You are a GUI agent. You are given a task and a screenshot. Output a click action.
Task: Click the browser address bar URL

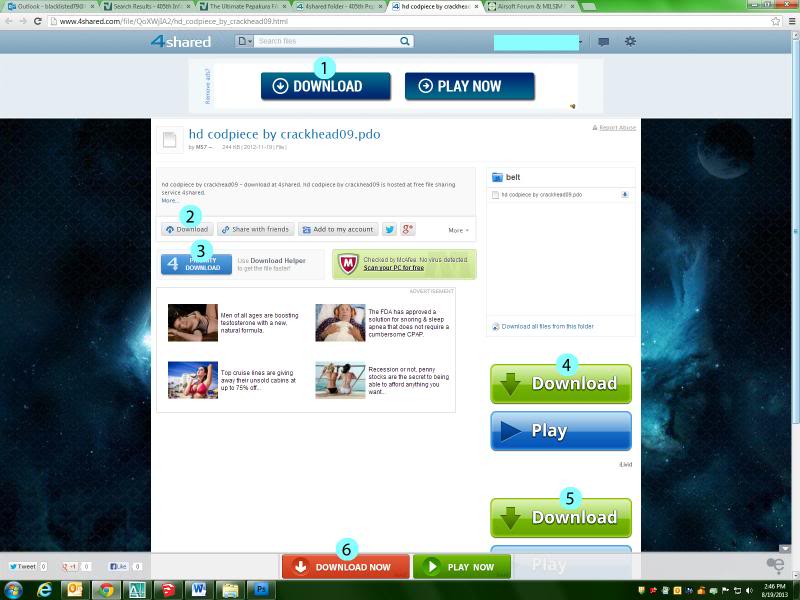(173, 21)
